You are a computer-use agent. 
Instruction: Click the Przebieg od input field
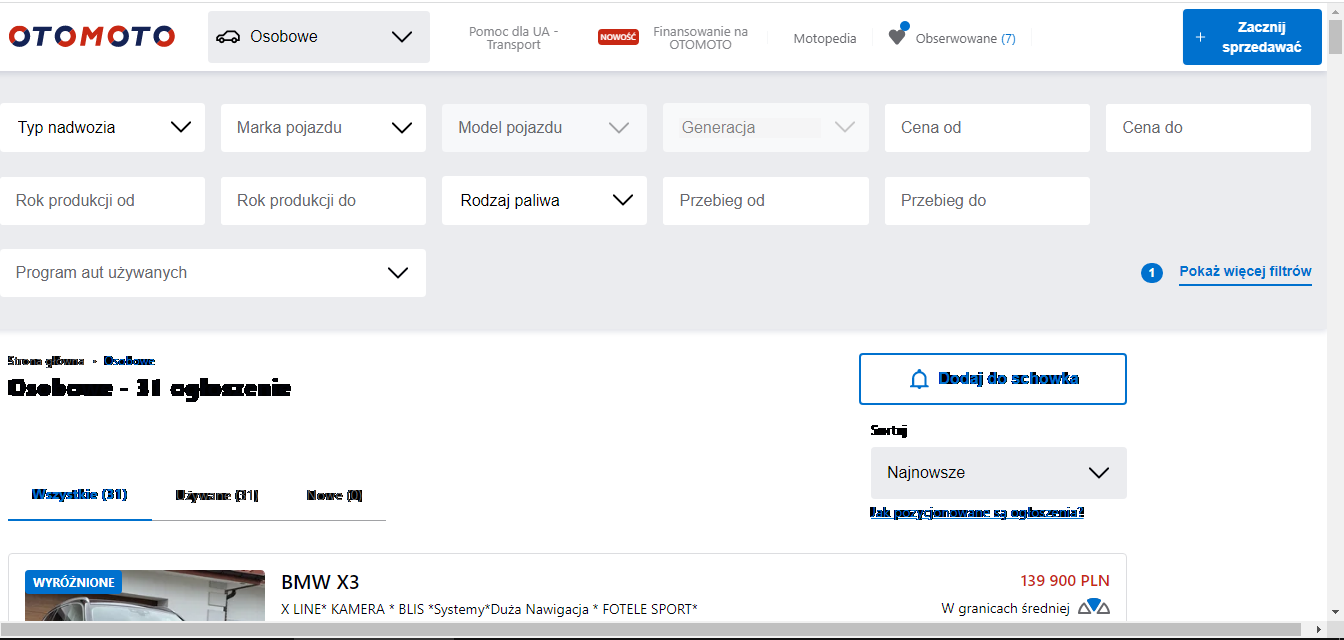(766, 200)
